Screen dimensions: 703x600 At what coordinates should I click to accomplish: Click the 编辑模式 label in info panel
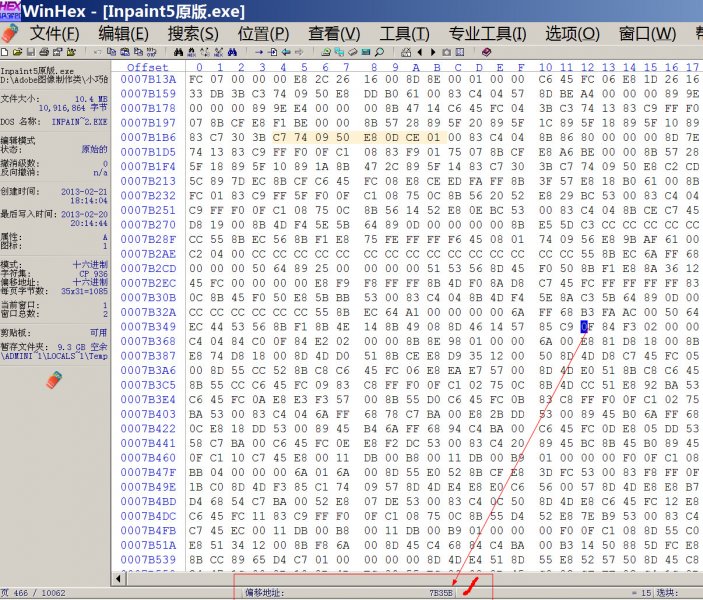coord(18,140)
